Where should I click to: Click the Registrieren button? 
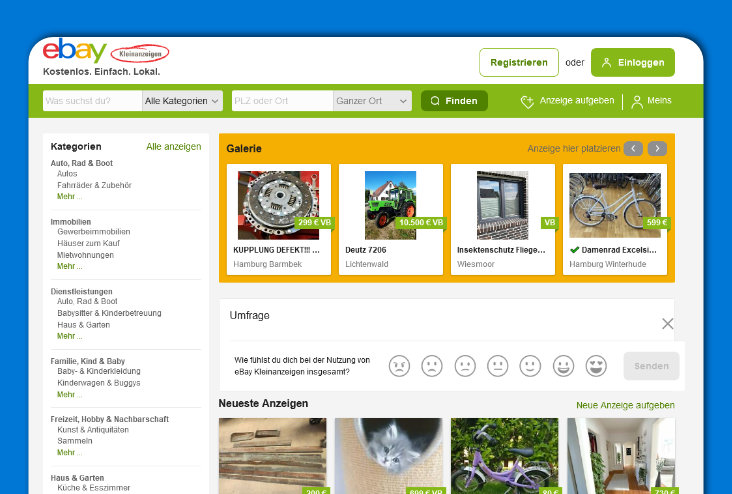click(519, 62)
